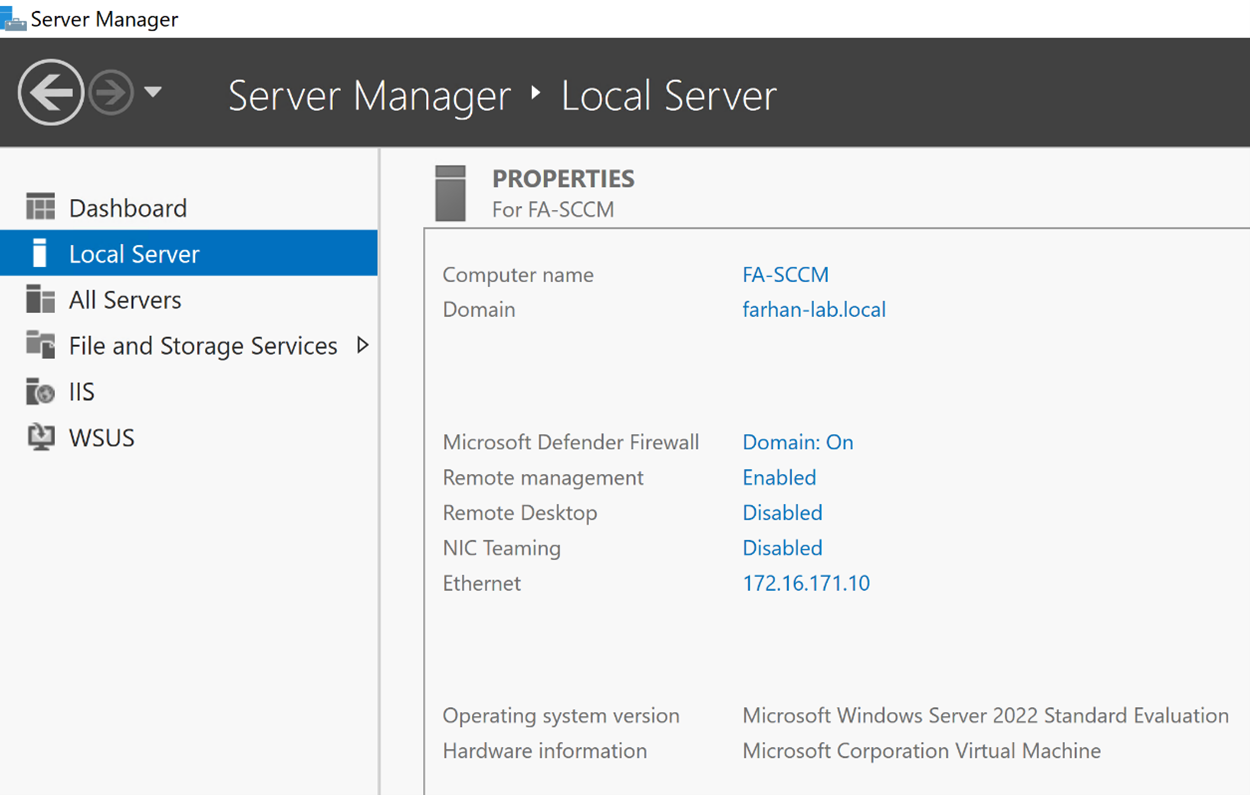
Task: Click the File and Storage Services icon
Action: pyautogui.click(x=40, y=345)
